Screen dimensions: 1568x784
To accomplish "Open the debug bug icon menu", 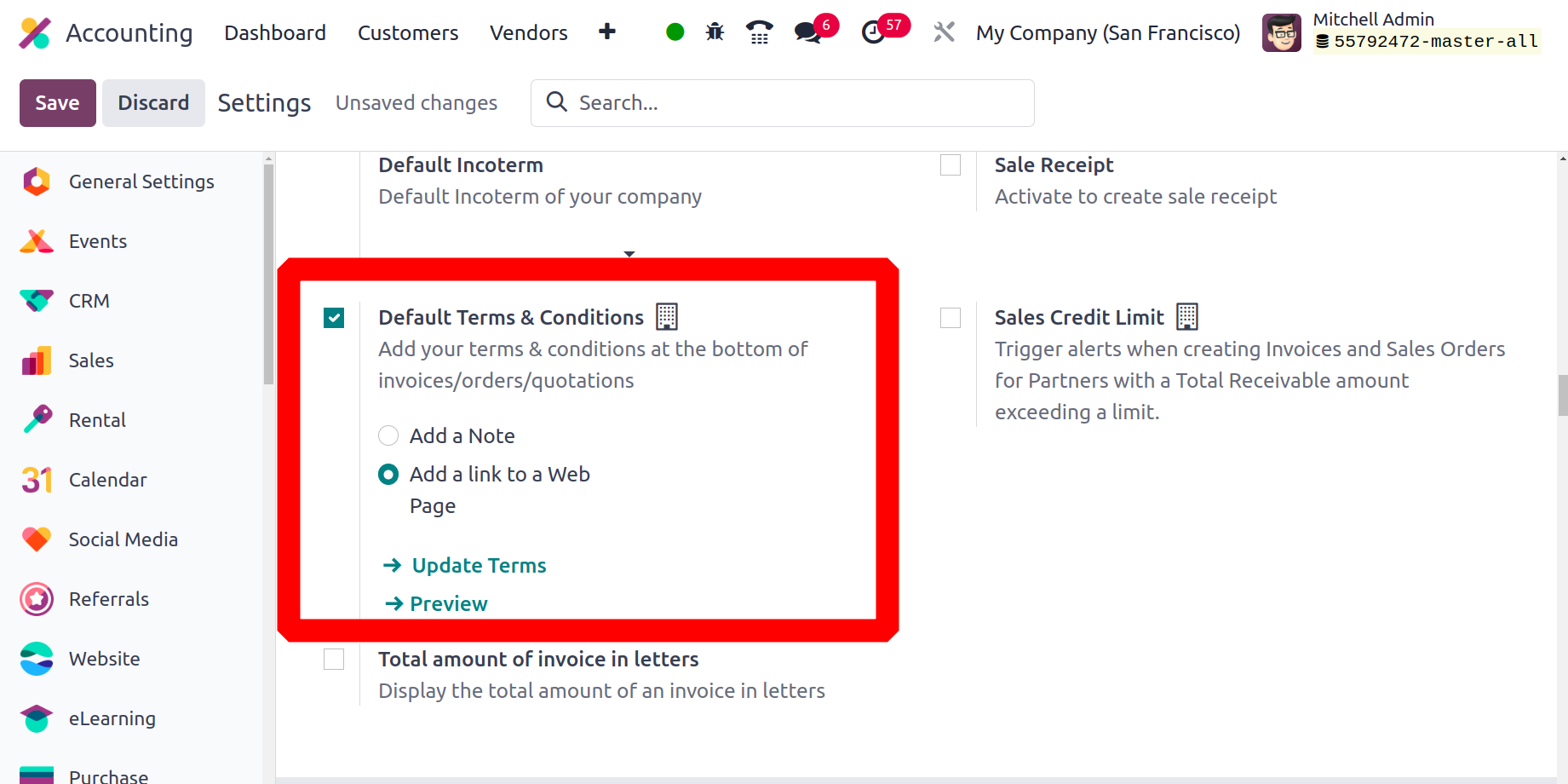I will coord(715,32).
